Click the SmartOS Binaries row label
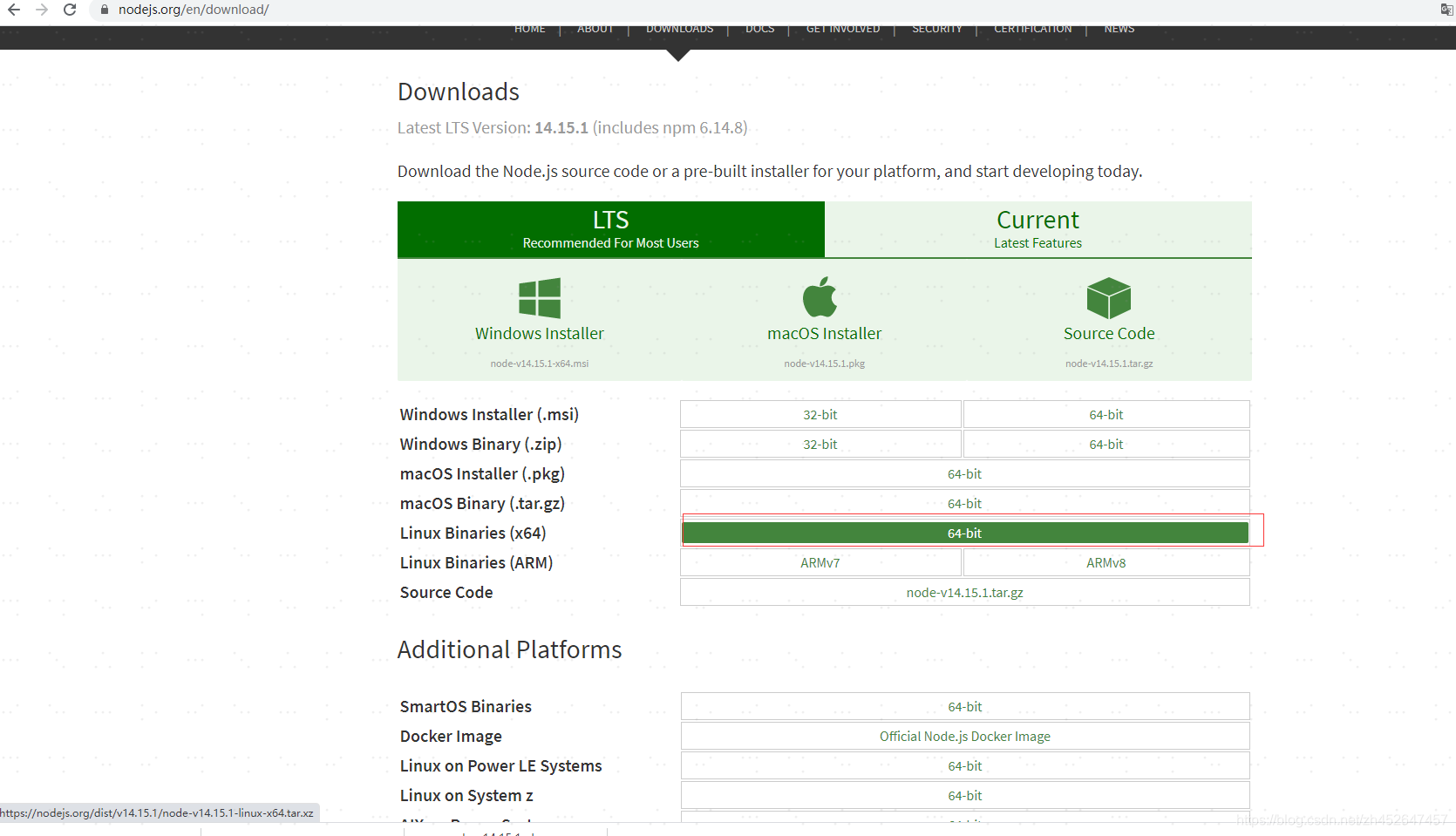Viewport: 1456px width, 836px height. pyautogui.click(x=466, y=707)
